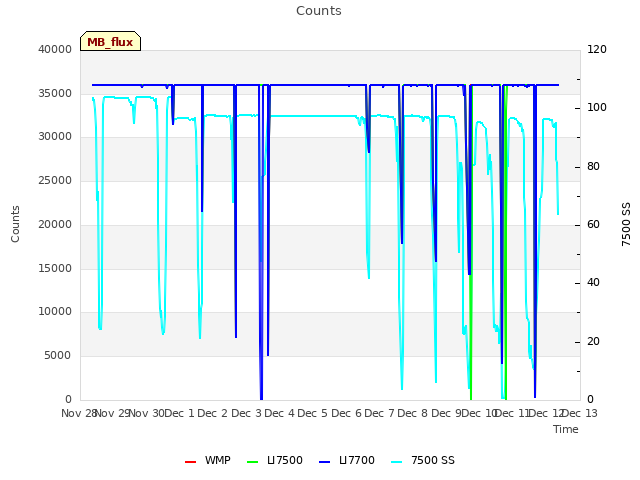Click the 60 right-axis tick label
The image size is (640, 480).
(x=593, y=224)
